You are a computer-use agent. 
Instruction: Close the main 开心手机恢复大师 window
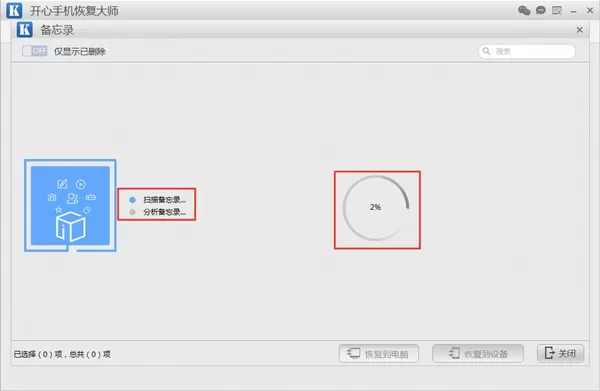coord(590,10)
